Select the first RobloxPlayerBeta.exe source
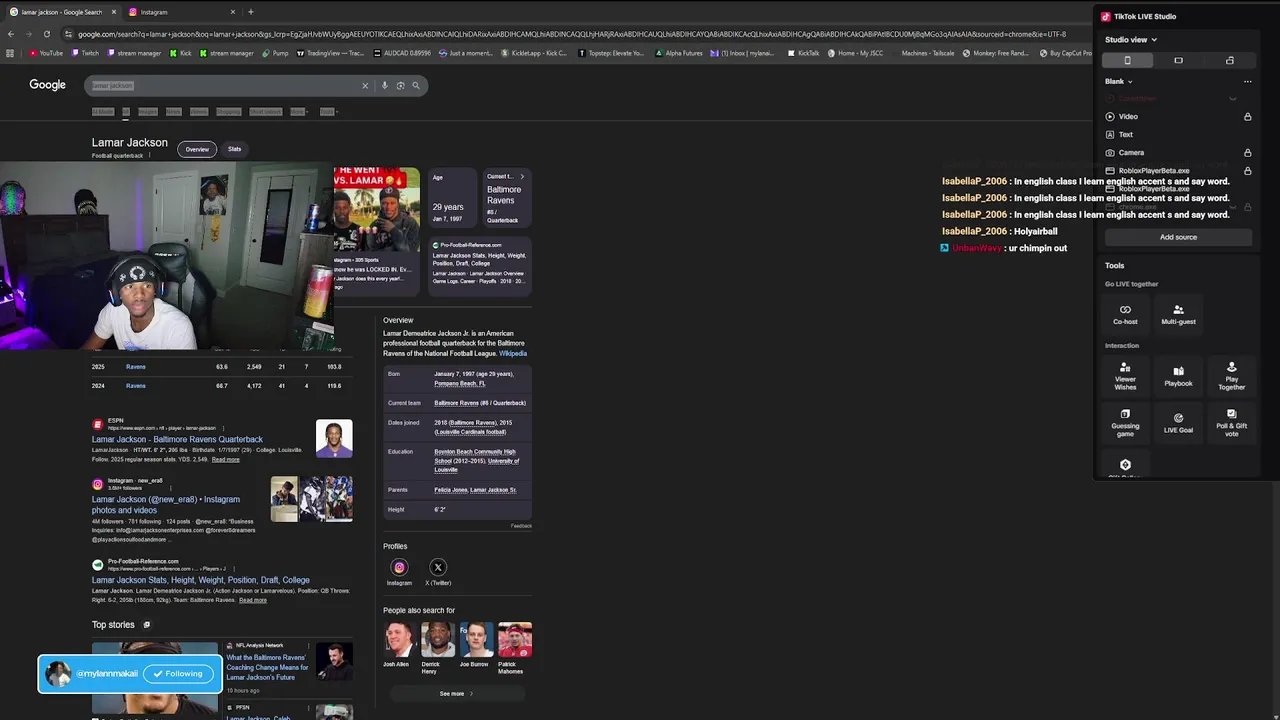1280x720 pixels. click(x=1178, y=171)
